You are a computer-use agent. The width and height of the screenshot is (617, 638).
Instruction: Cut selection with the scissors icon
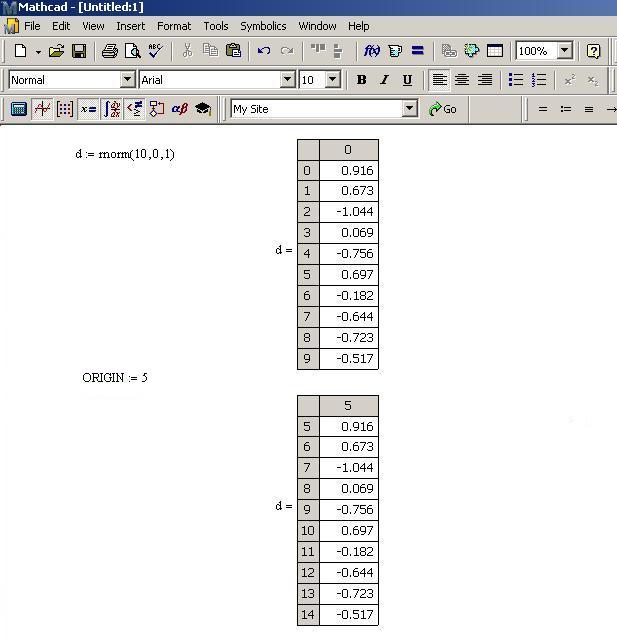point(187,50)
